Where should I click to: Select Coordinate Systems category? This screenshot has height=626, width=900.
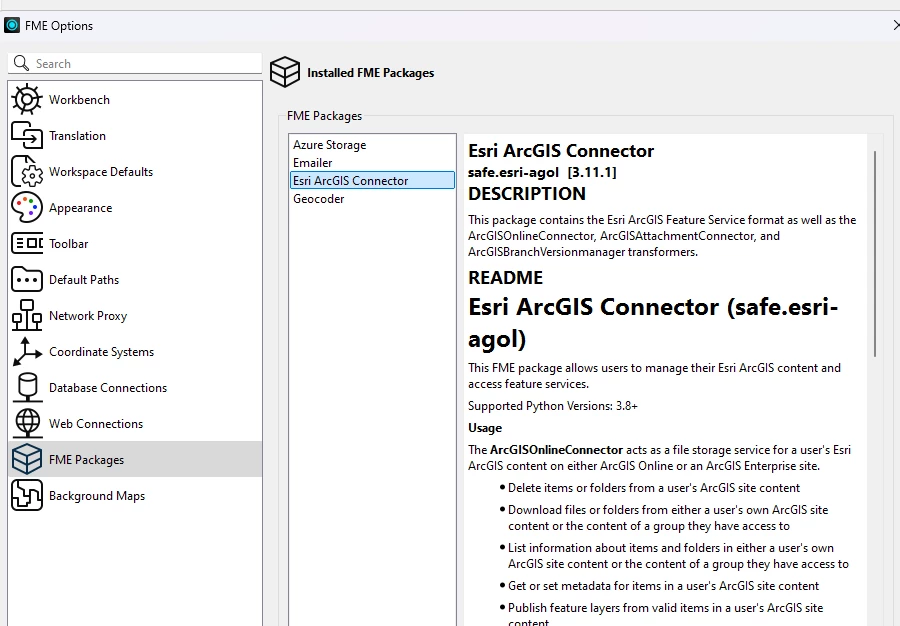point(135,351)
